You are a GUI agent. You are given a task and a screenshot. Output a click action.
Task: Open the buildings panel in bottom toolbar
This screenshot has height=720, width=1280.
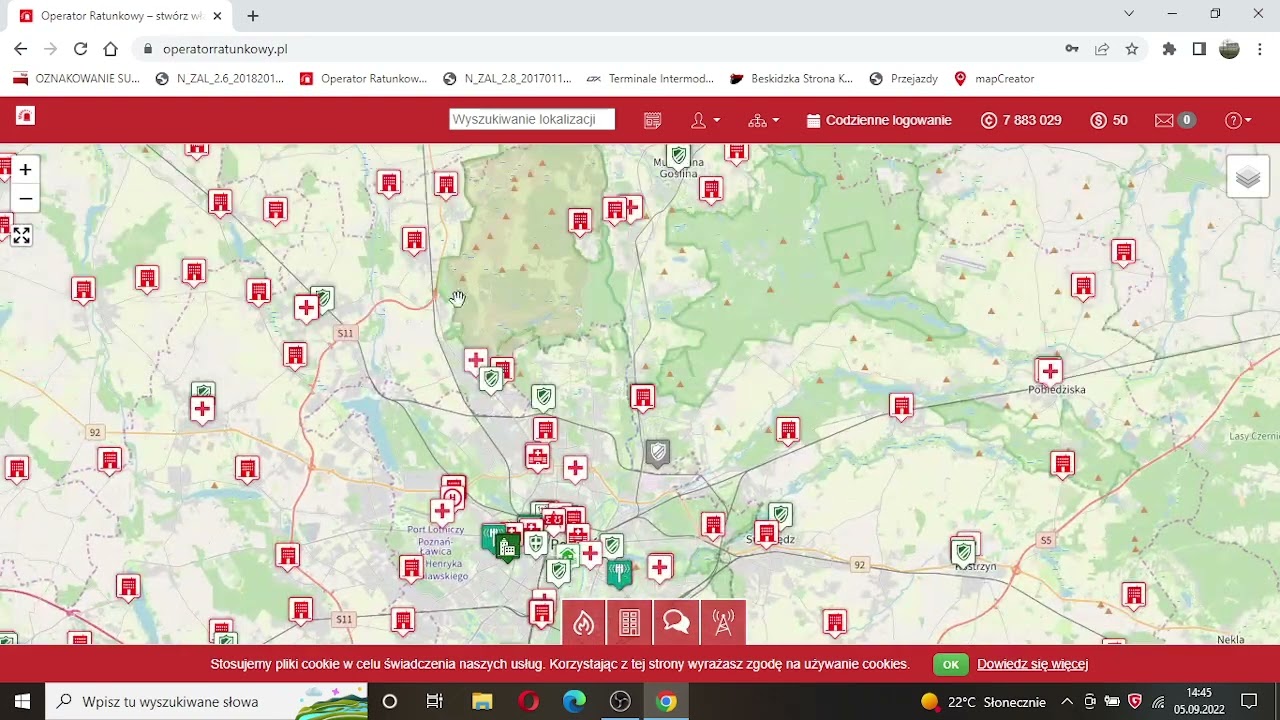pos(630,622)
